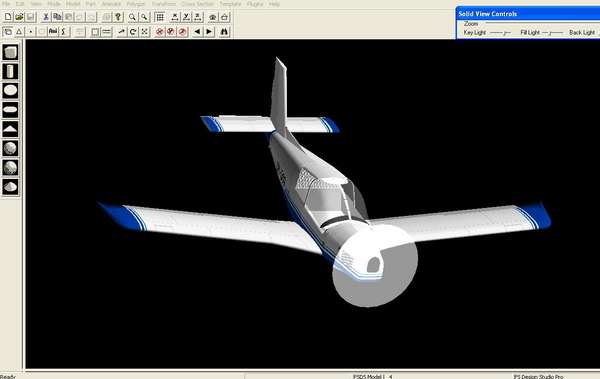Select the cylinder primitive in side palette
Screen dimensions: 600x379
(10, 71)
